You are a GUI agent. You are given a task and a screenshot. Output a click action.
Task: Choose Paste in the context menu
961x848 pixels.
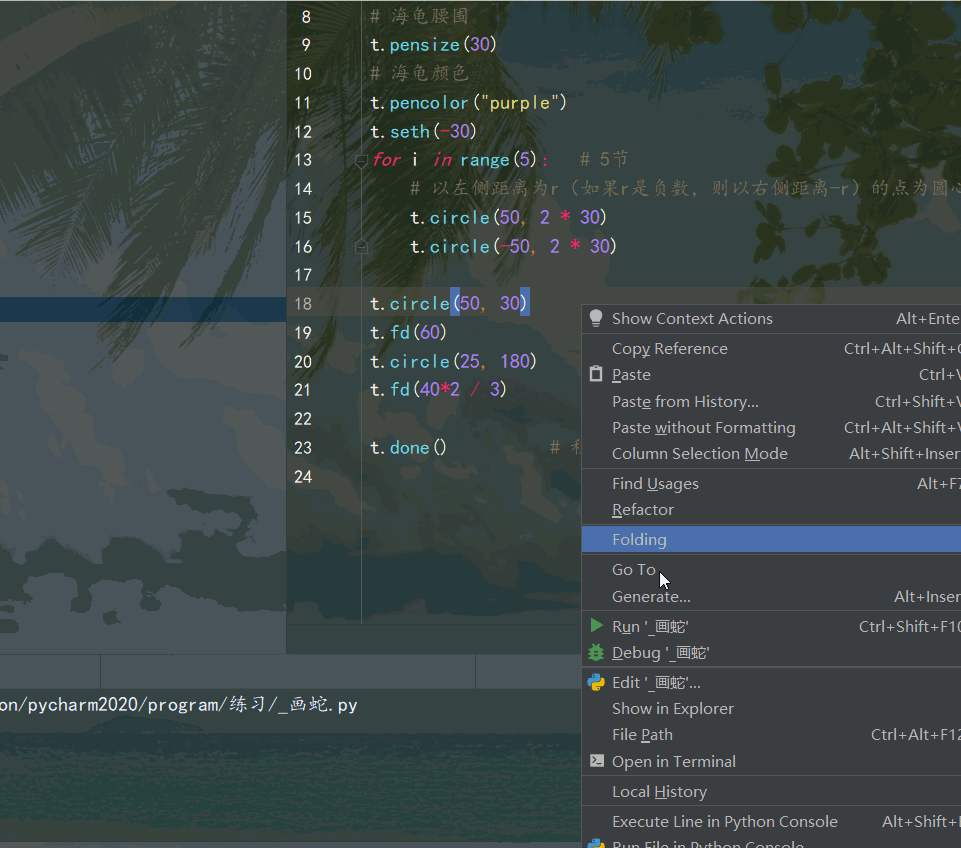point(771,374)
